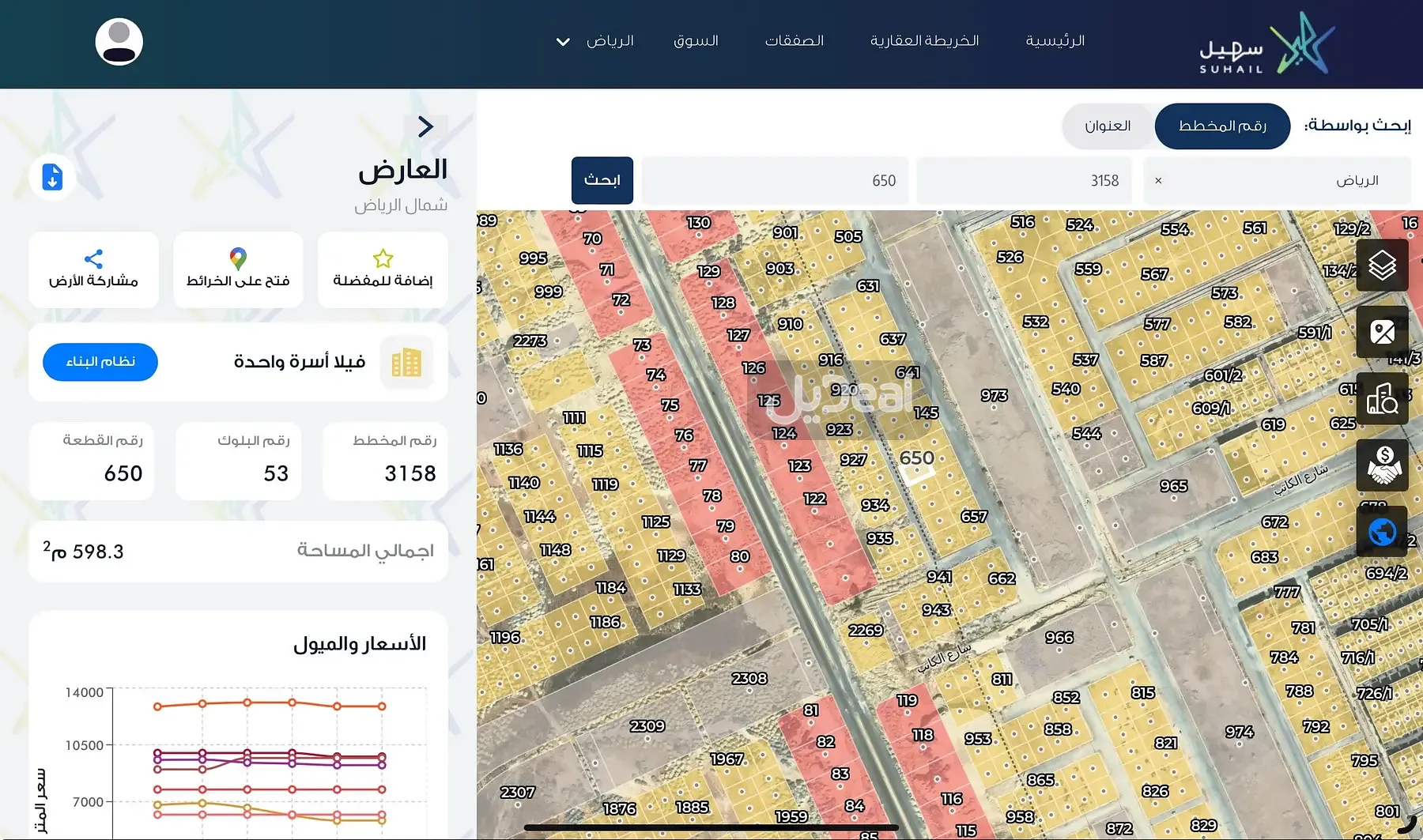Image resolution: width=1423 pixels, height=840 pixels.
Task: Toggle the map image overlay tool
Action: coord(1382,332)
